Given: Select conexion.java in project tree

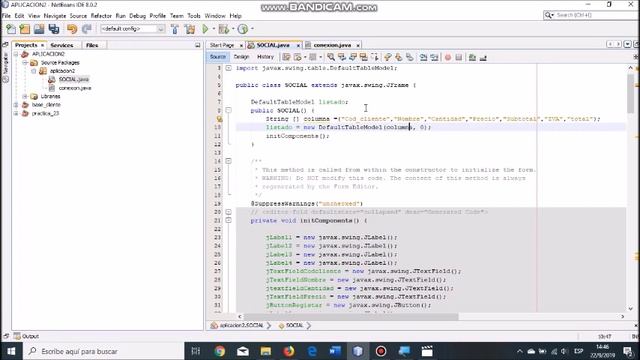Looking at the screenshot, I should pyautogui.click(x=75, y=88).
